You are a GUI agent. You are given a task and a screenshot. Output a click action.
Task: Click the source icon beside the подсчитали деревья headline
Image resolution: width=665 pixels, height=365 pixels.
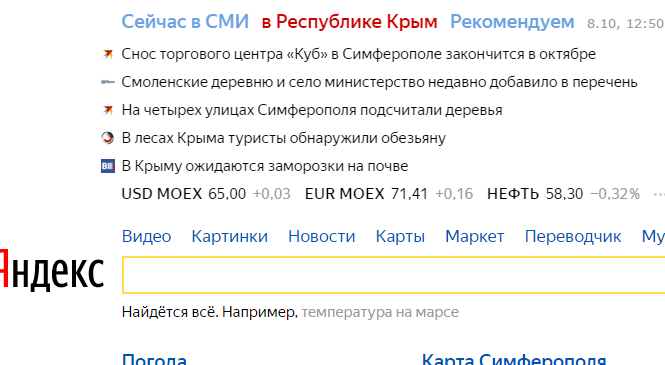tap(108, 110)
